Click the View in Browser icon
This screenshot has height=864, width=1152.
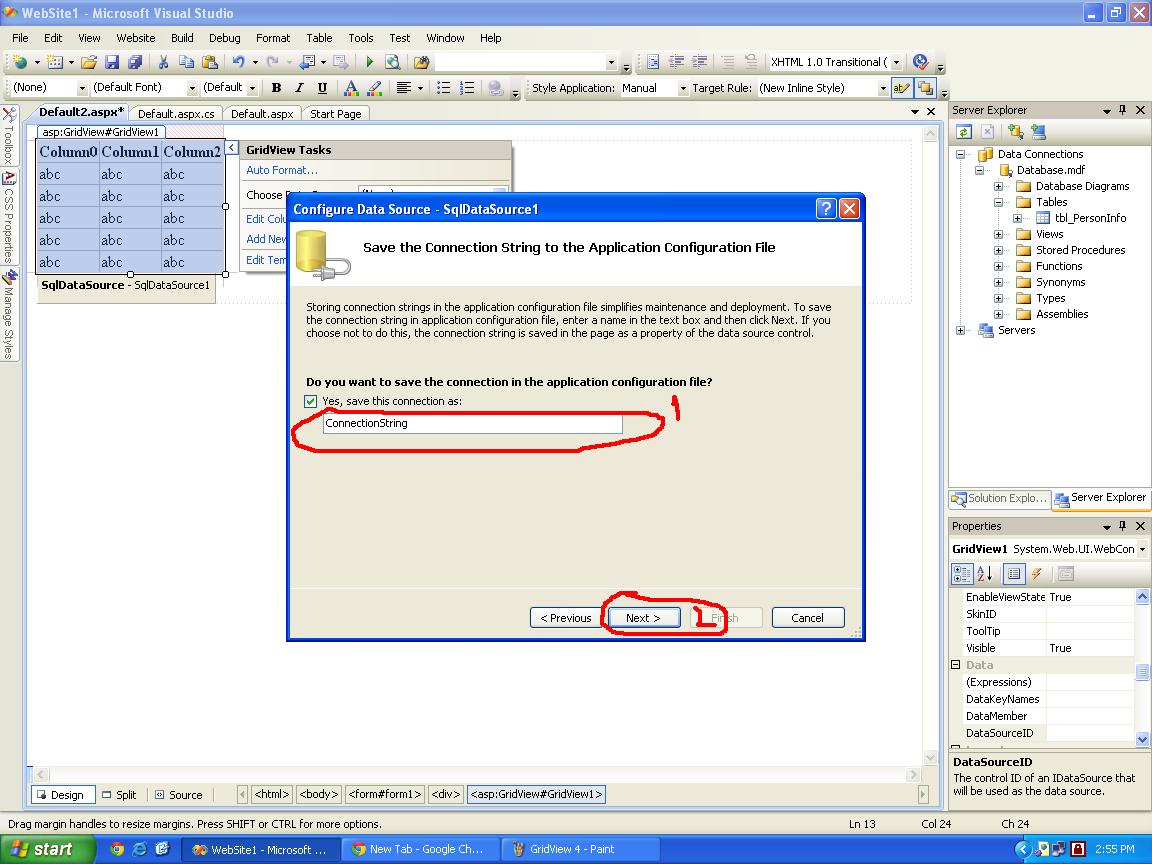pyautogui.click(x=392, y=62)
